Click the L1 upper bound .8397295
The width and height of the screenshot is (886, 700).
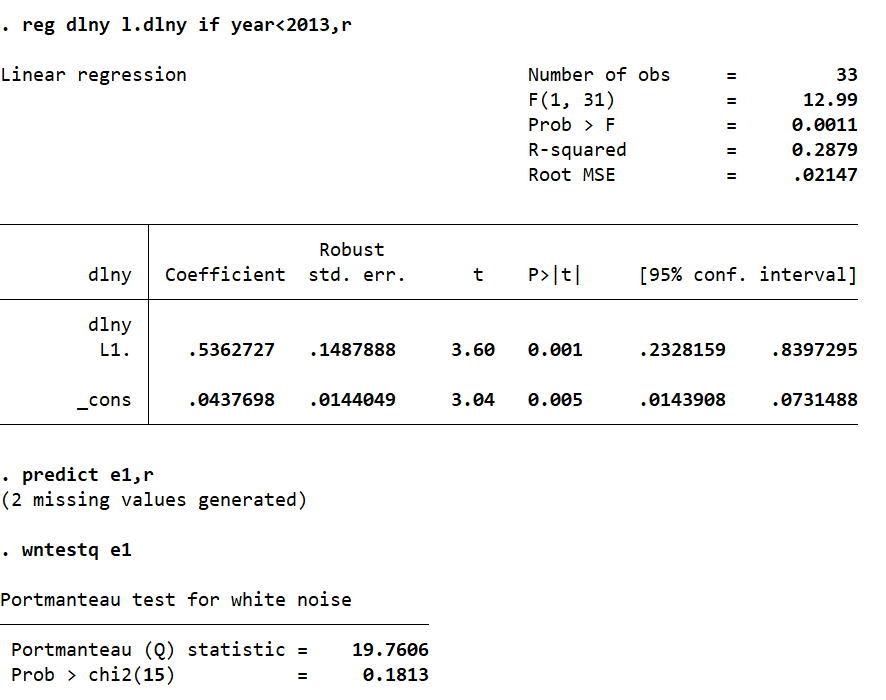point(815,350)
